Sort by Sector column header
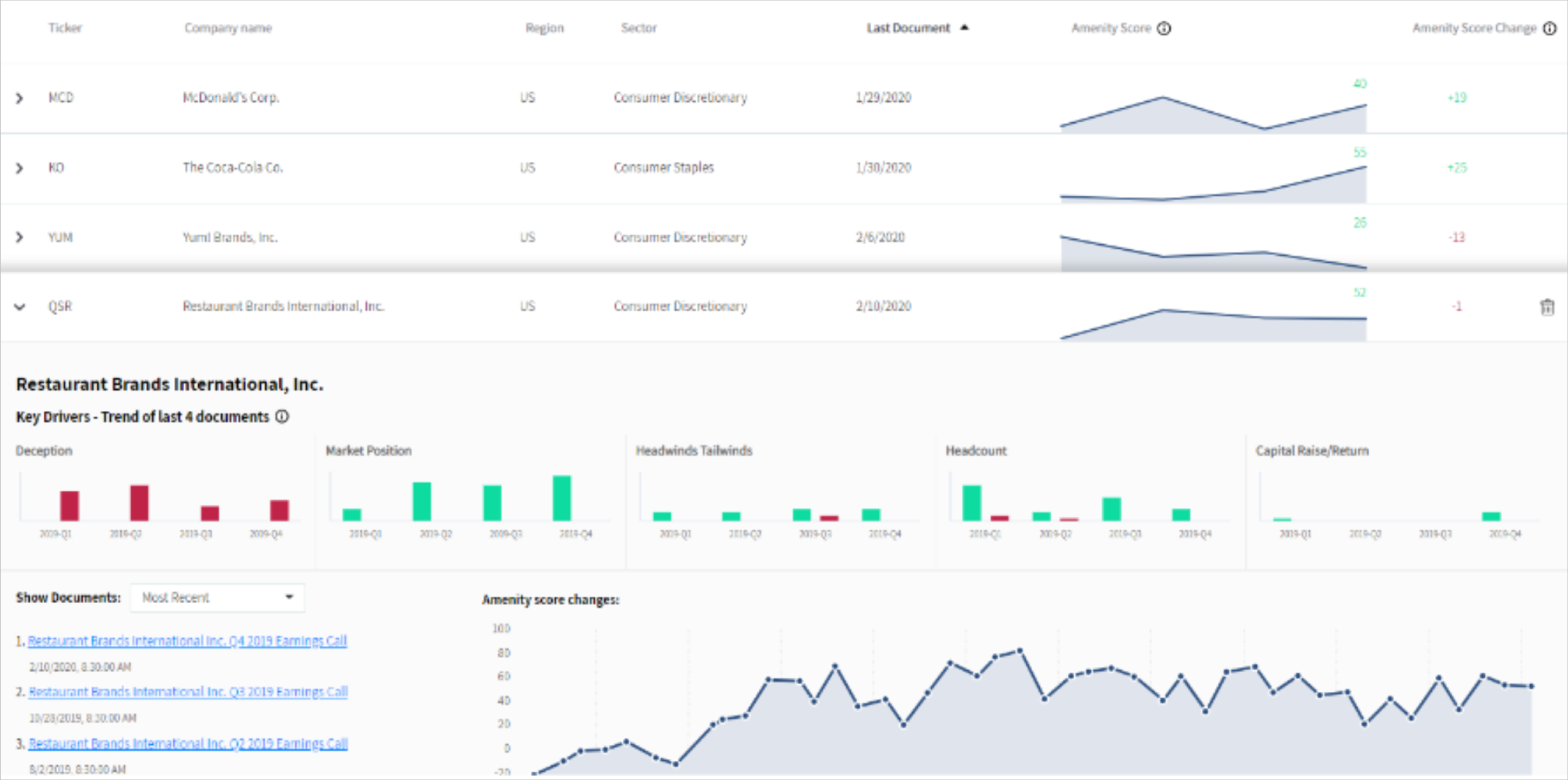 (639, 28)
